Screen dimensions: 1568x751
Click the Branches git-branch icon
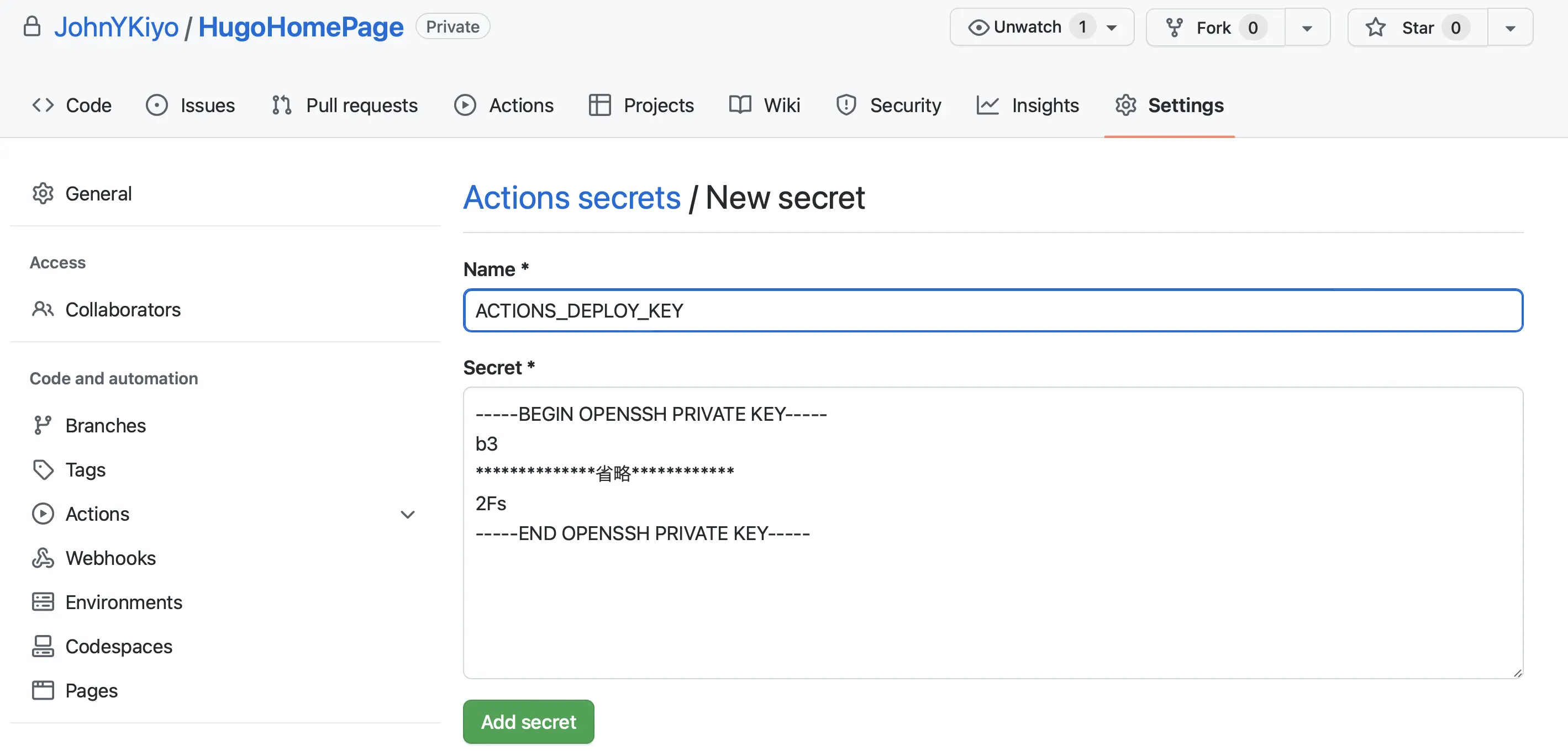coord(43,425)
